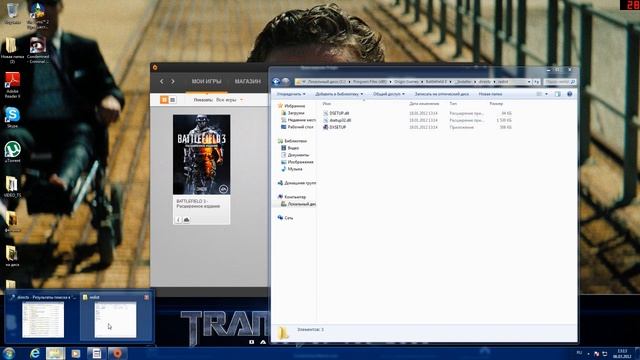Open the Музыка library
640x360 pixels.
292,169
